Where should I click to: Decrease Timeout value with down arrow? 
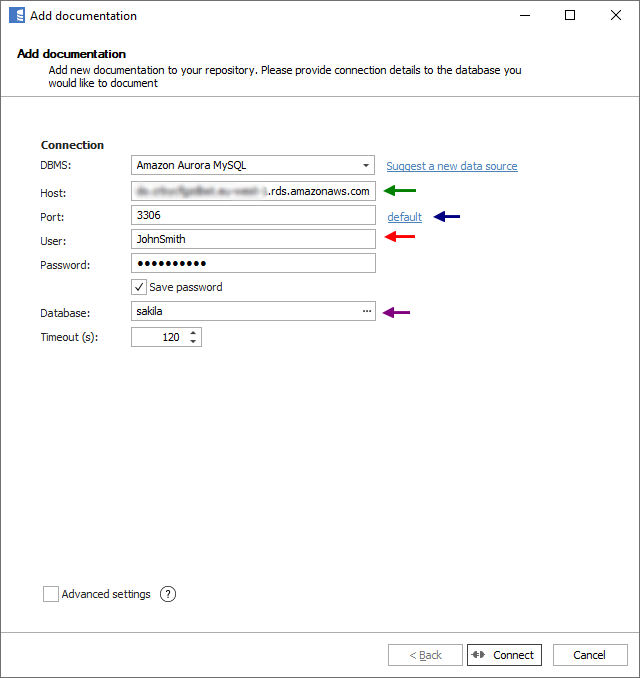(x=193, y=342)
